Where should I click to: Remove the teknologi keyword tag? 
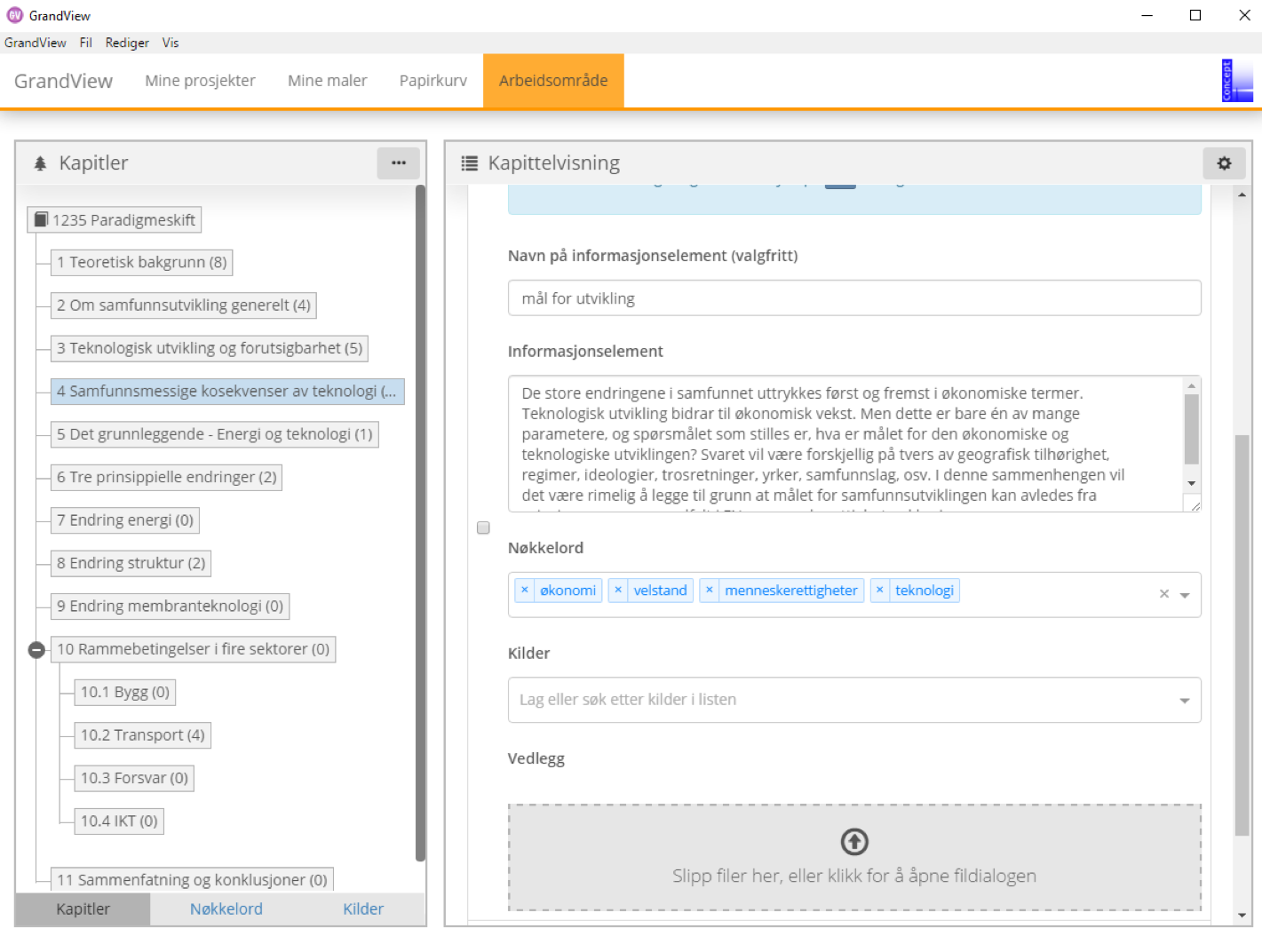[x=879, y=591]
